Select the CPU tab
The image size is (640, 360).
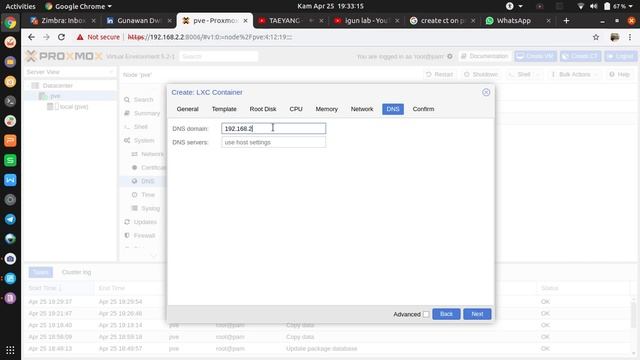[296, 109]
